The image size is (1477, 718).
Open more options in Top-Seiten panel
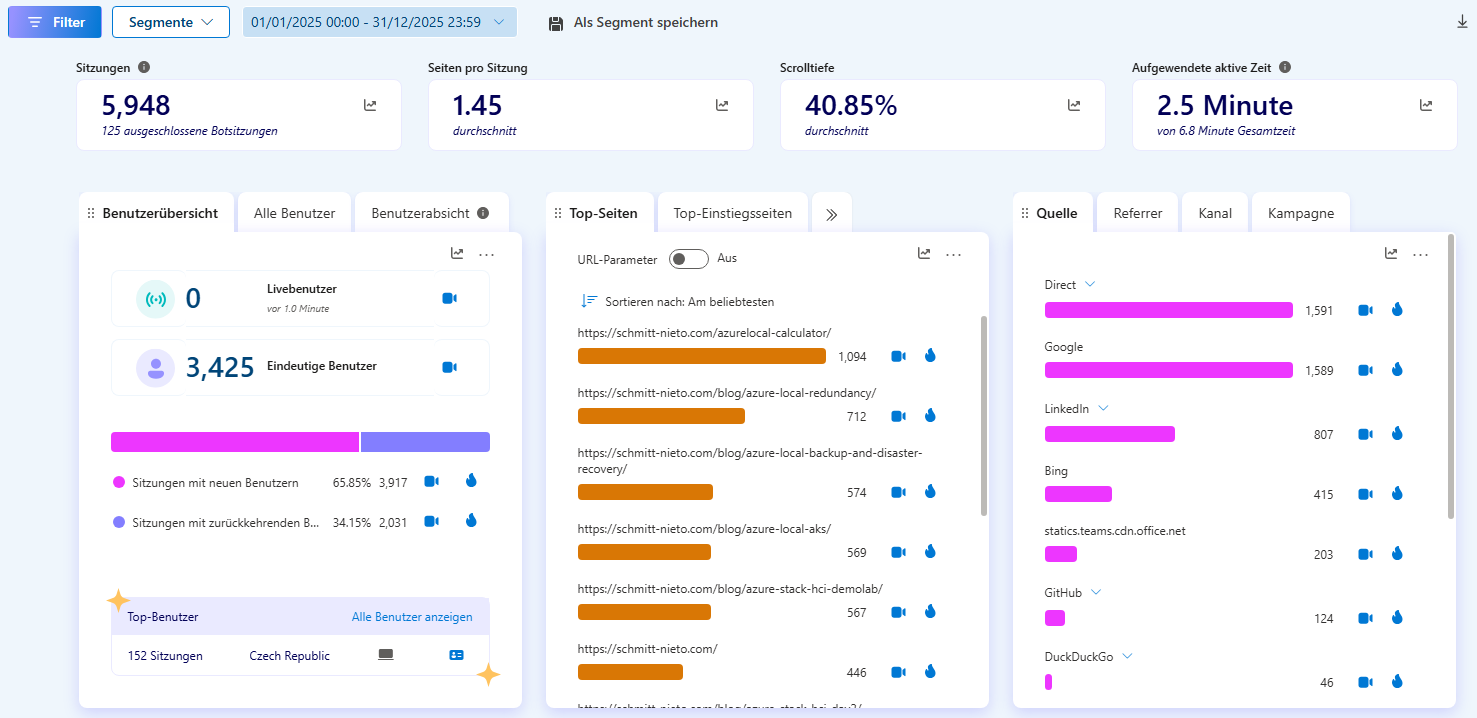tap(953, 255)
